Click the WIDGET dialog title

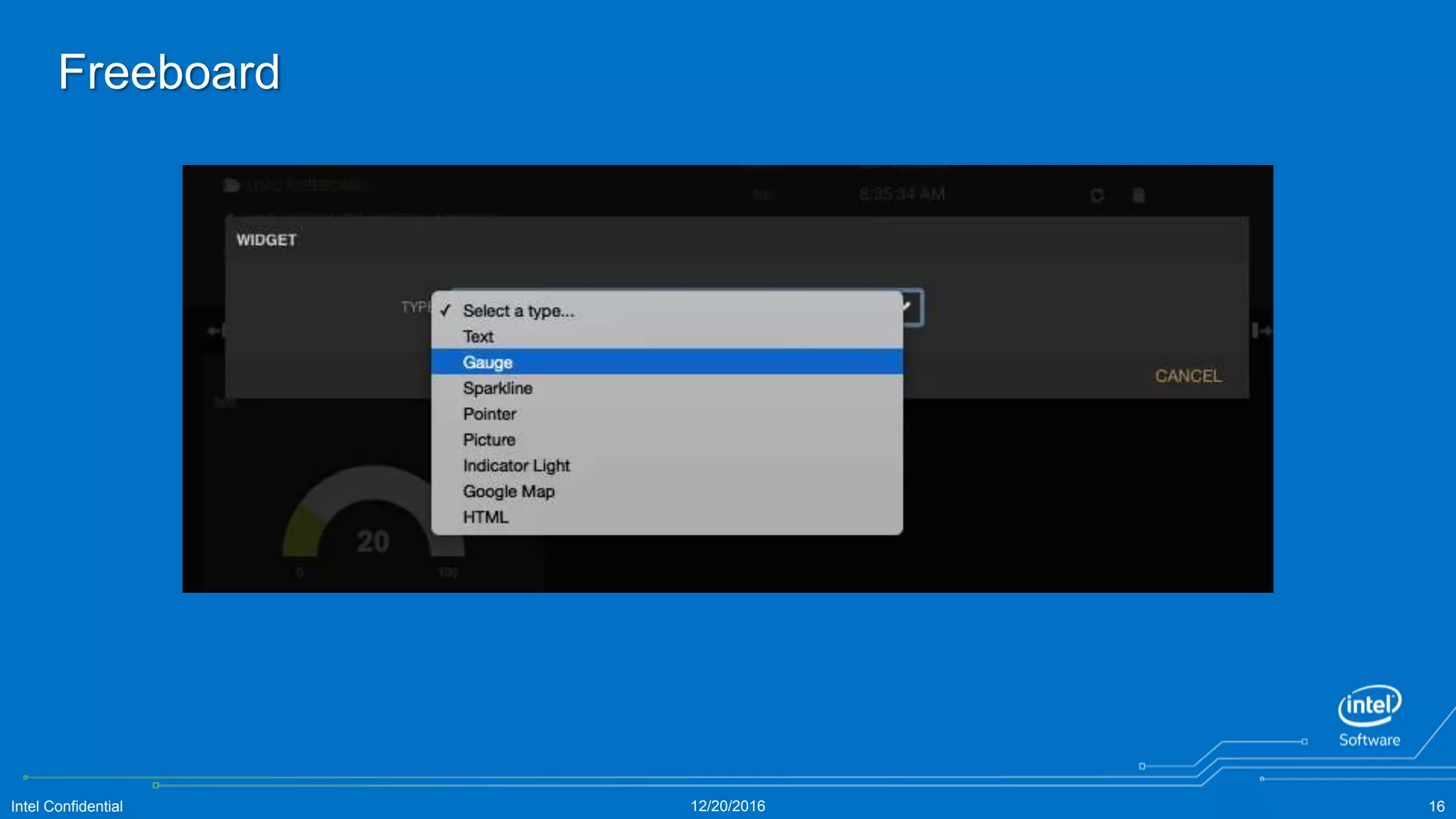tap(267, 240)
